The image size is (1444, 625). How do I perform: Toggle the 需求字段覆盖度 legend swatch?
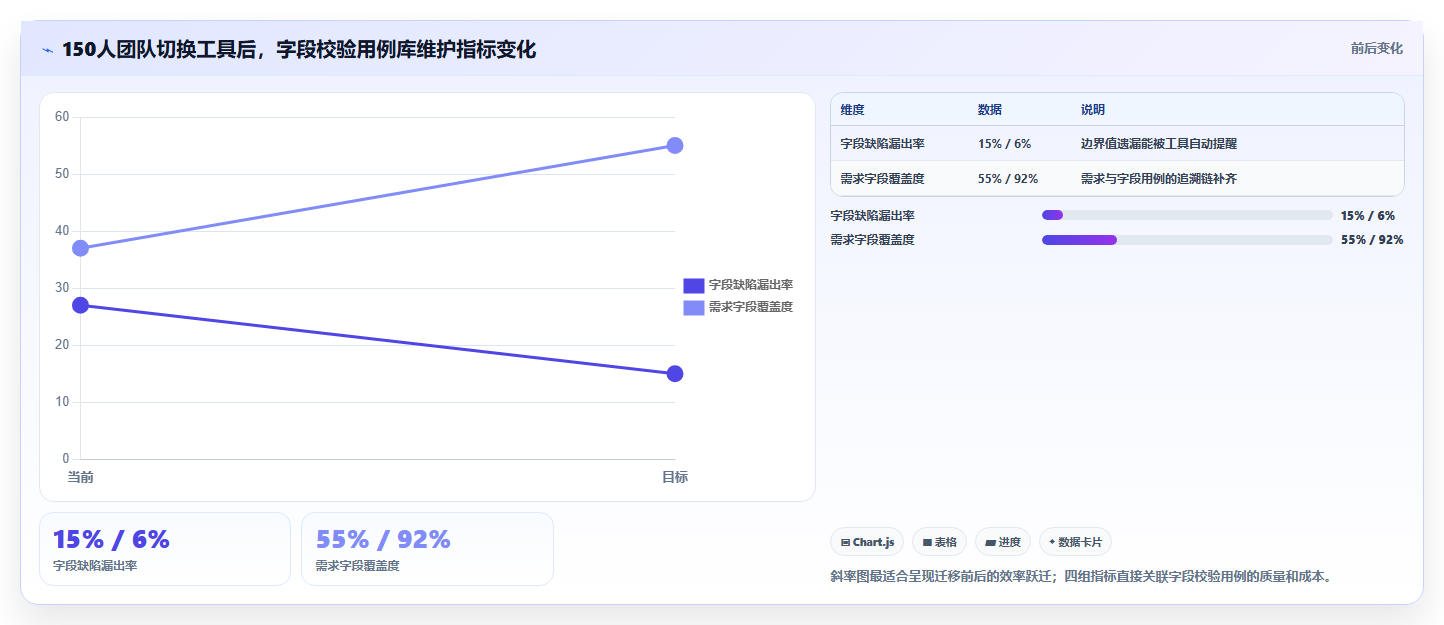pos(694,307)
